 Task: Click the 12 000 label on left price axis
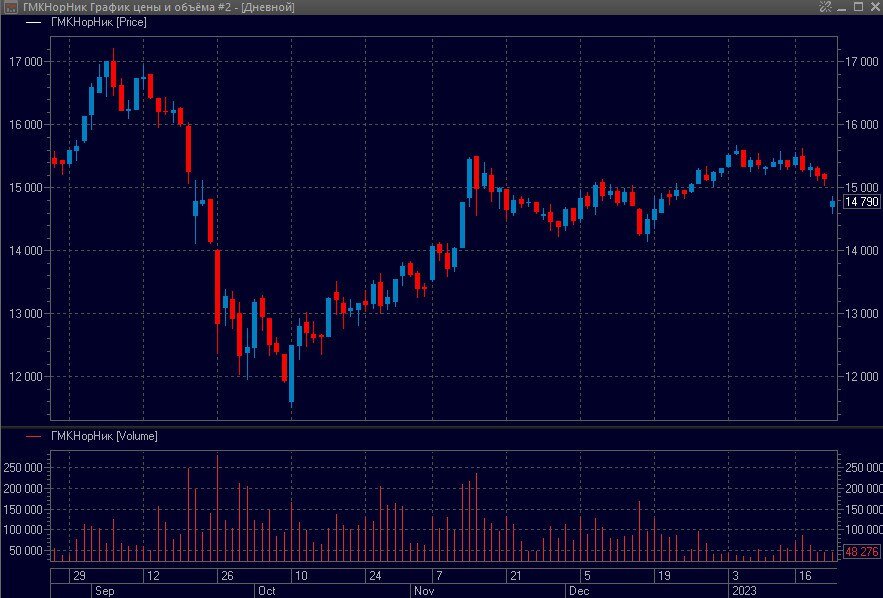tap(25, 377)
